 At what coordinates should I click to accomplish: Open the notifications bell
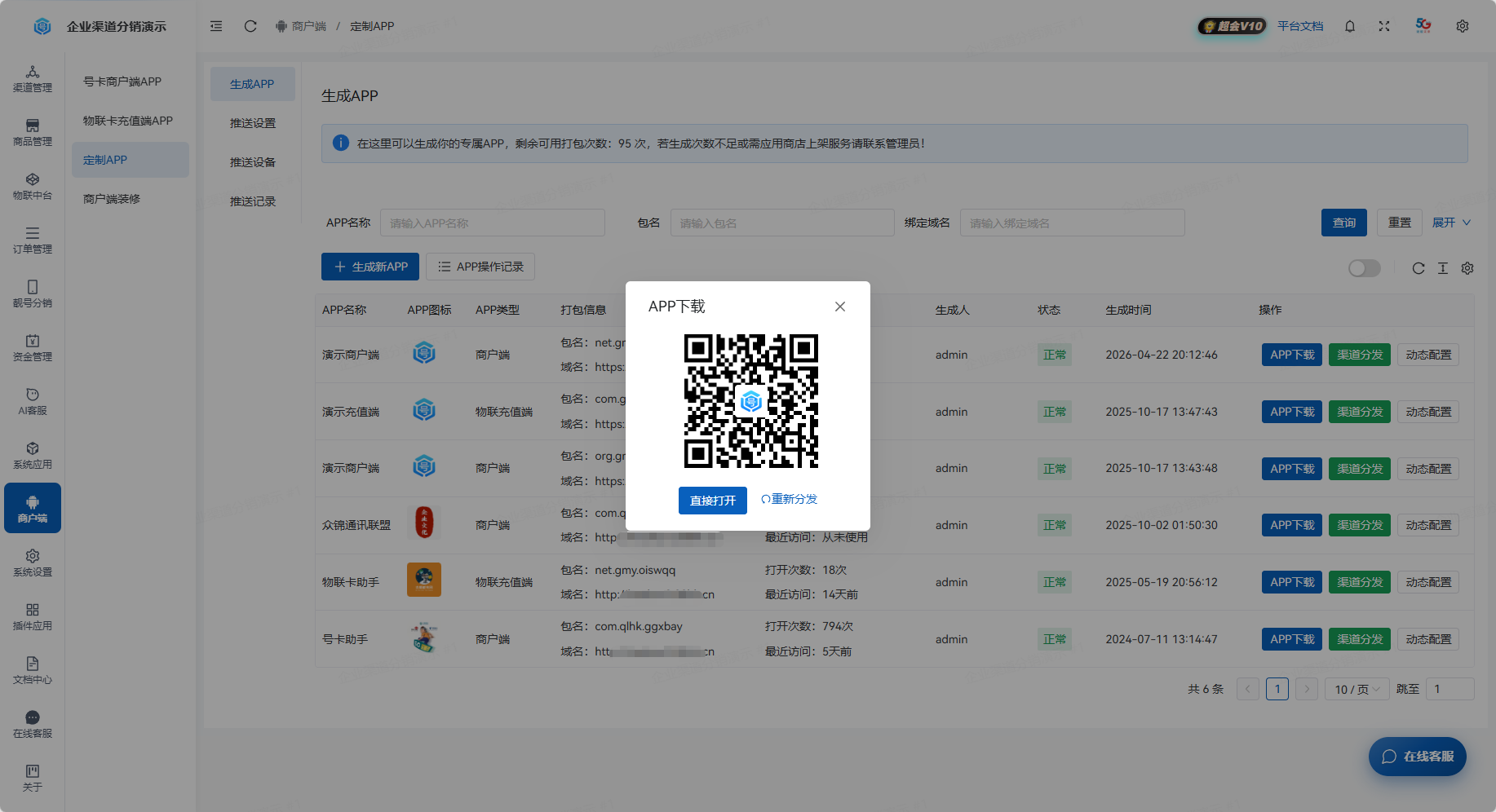tap(1350, 26)
